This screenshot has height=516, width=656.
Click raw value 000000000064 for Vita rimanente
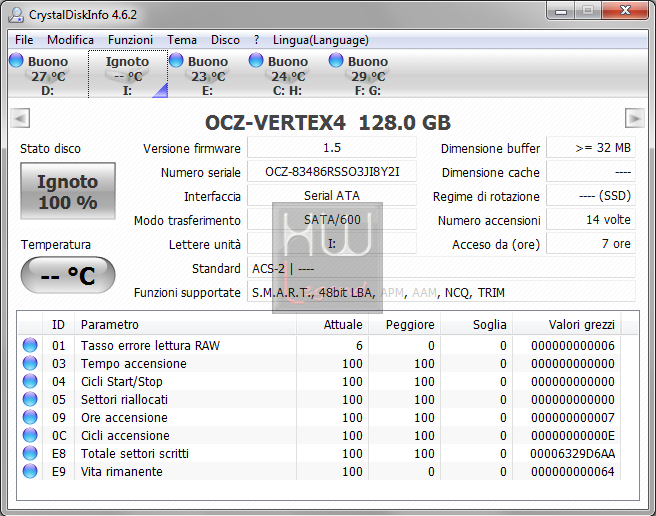572,472
